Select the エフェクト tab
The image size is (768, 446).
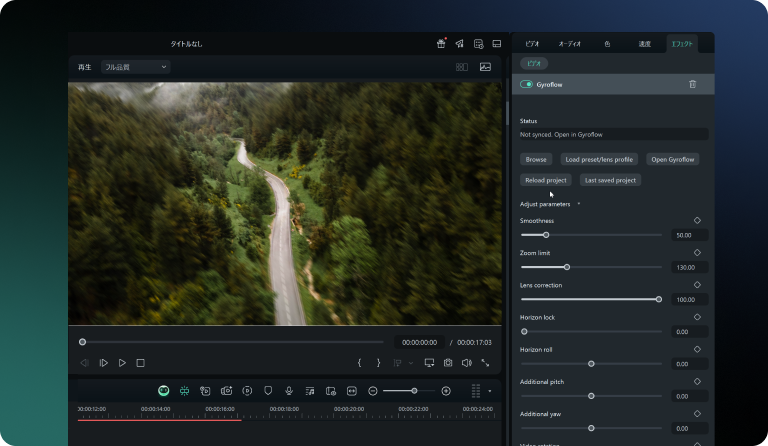coord(682,44)
